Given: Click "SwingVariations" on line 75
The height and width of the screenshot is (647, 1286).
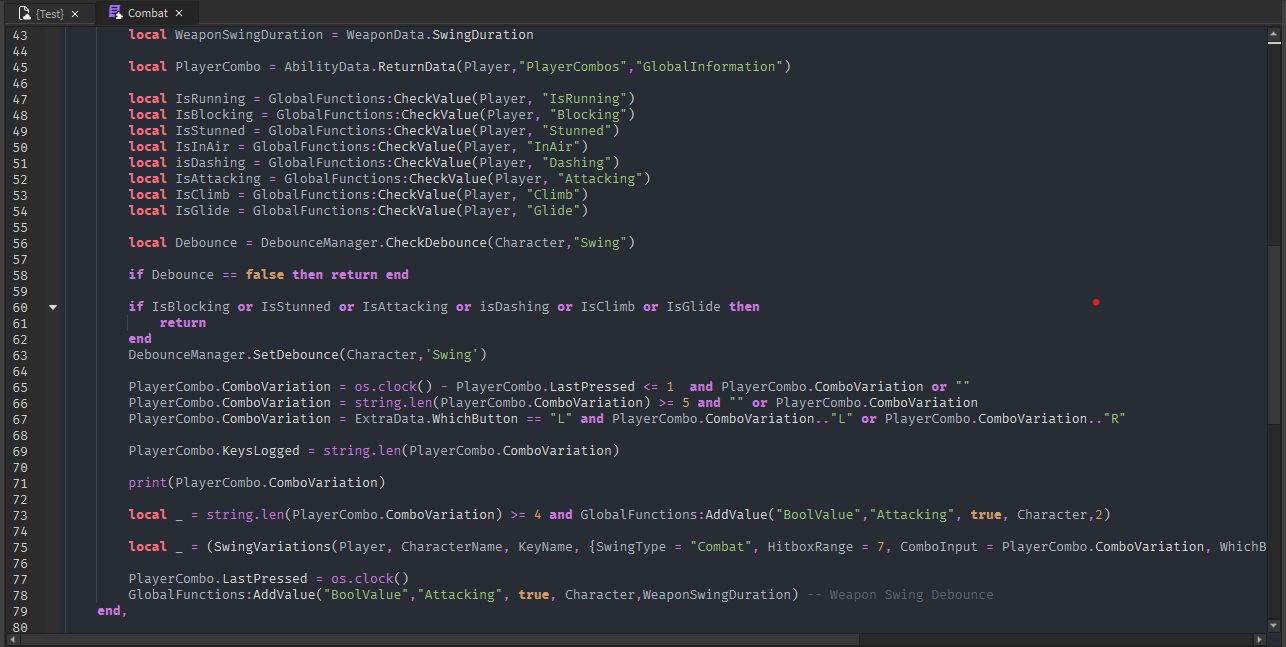Looking at the screenshot, I should [273, 547].
